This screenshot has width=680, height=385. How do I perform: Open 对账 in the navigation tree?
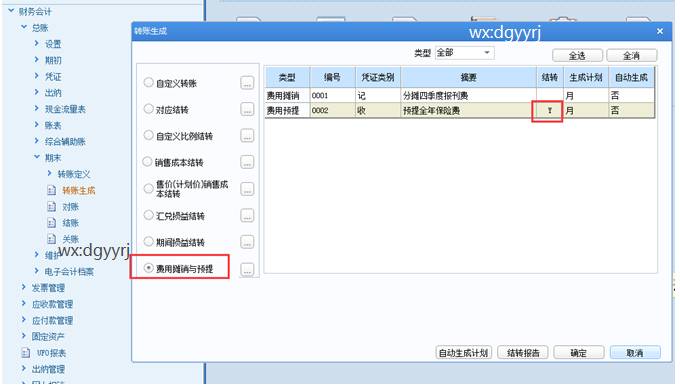click(x=70, y=207)
